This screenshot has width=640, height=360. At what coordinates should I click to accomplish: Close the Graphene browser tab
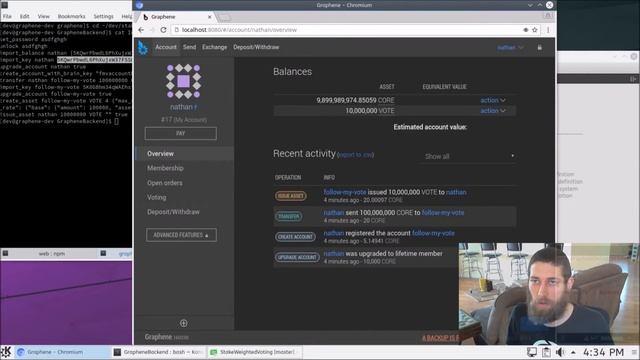(209, 17)
